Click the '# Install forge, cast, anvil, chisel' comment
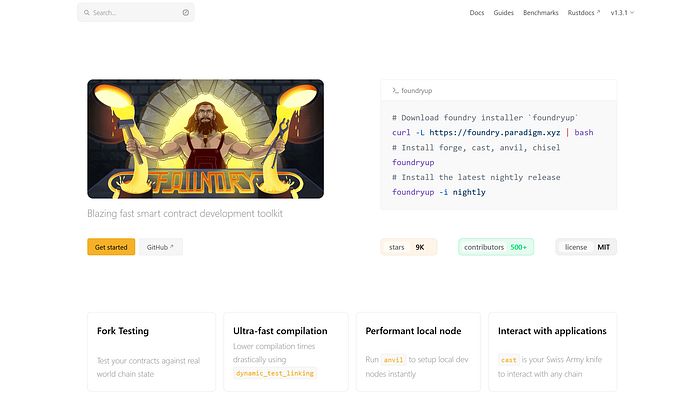Viewport: 700px width, 394px height. pos(476,147)
